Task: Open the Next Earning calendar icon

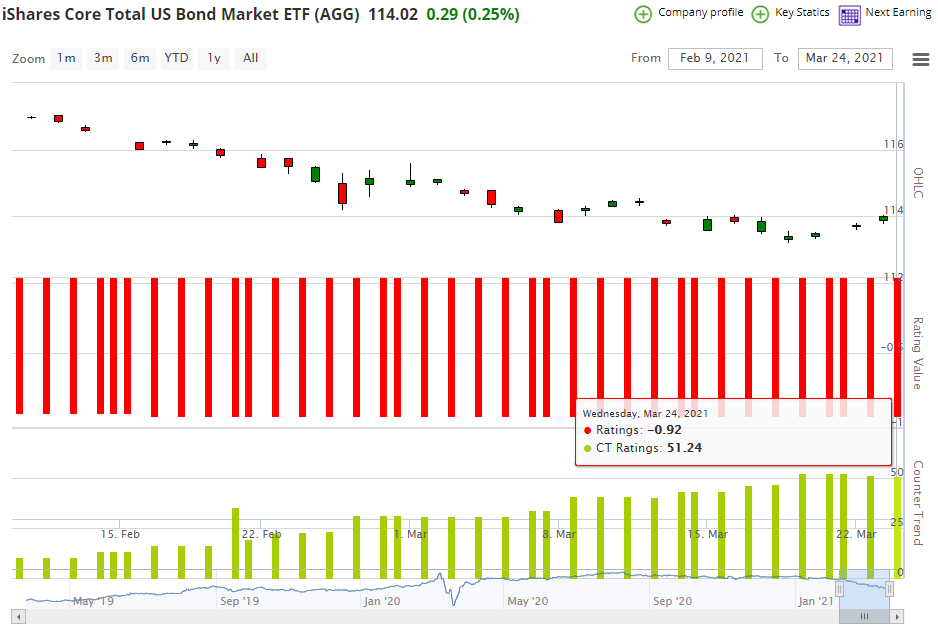Action: 849,15
